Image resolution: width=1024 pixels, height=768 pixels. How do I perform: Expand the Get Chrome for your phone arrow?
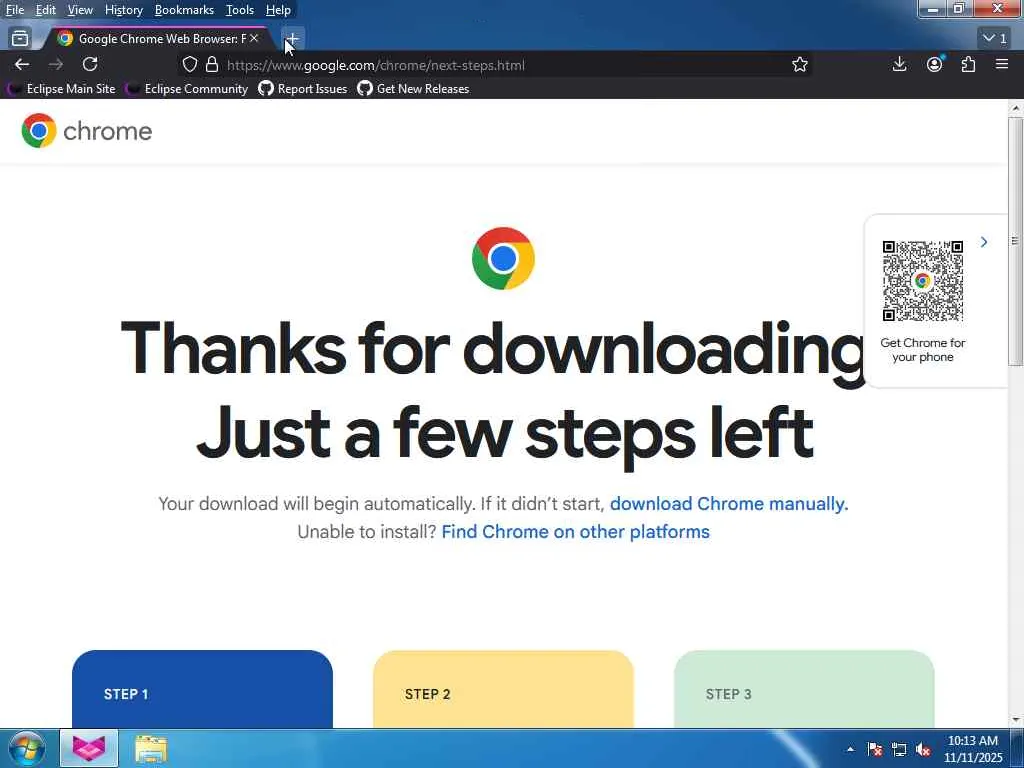pyautogui.click(x=984, y=242)
